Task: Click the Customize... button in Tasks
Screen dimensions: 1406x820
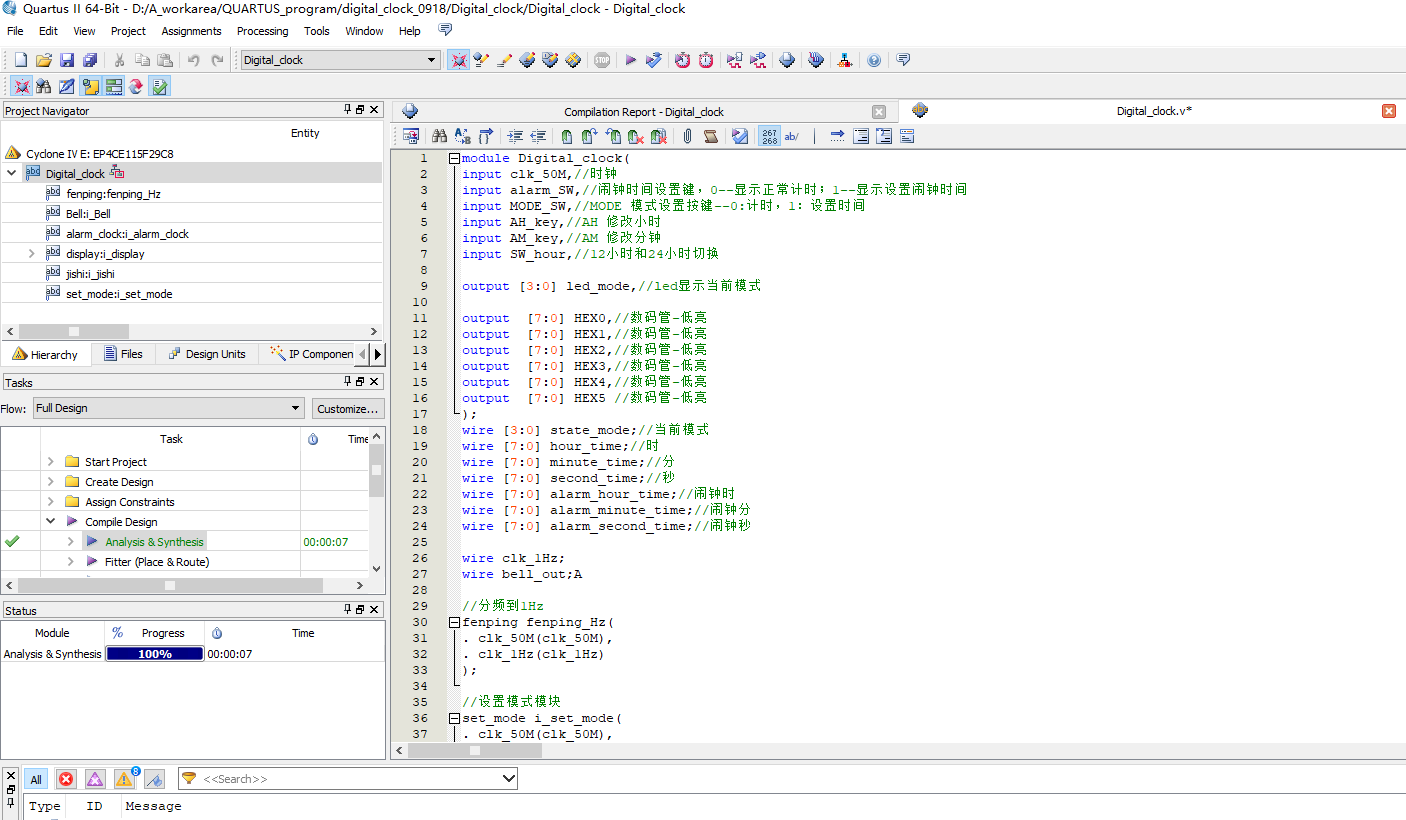Action: (x=347, y=408)
